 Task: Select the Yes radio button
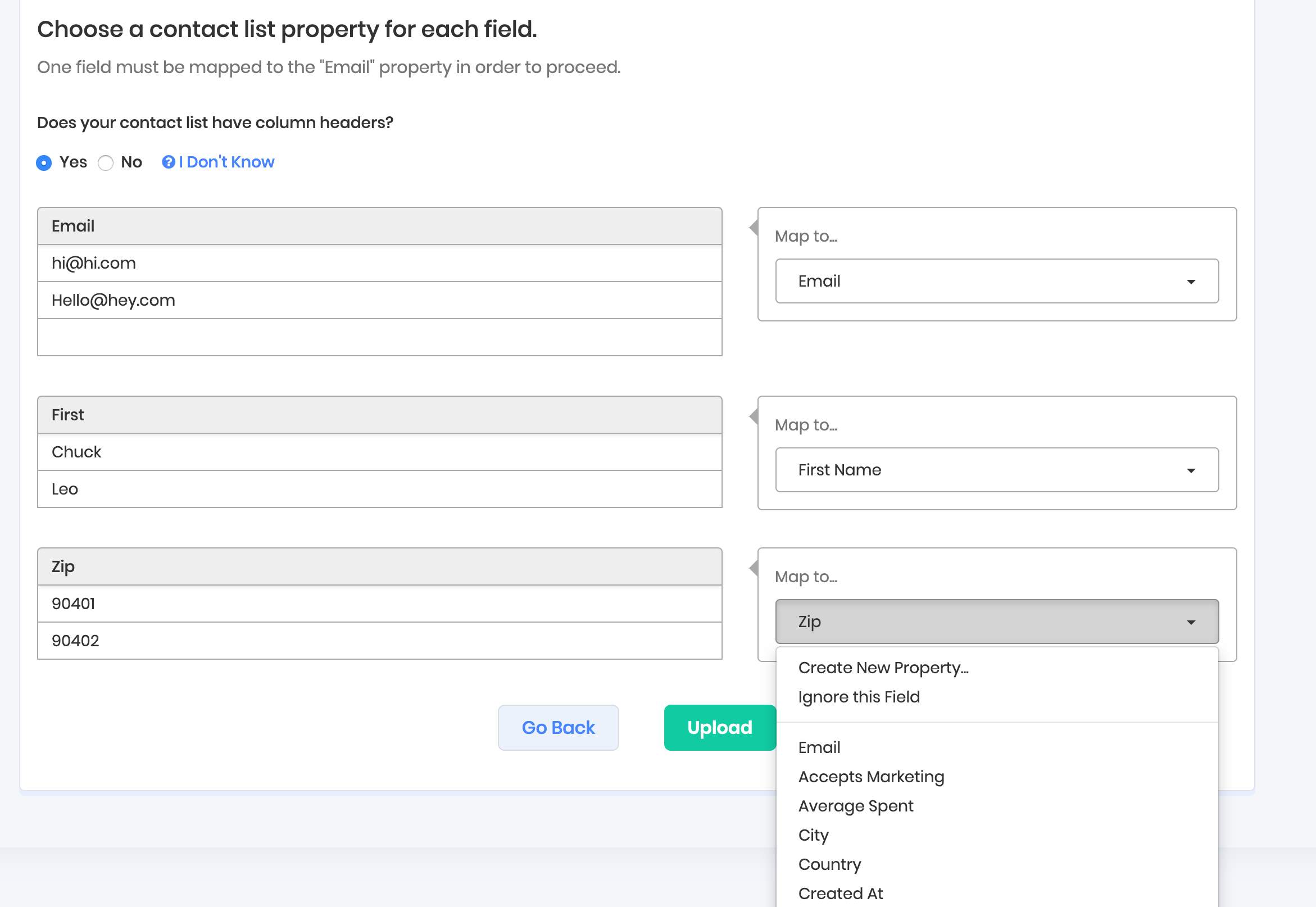tap(44, 163)
